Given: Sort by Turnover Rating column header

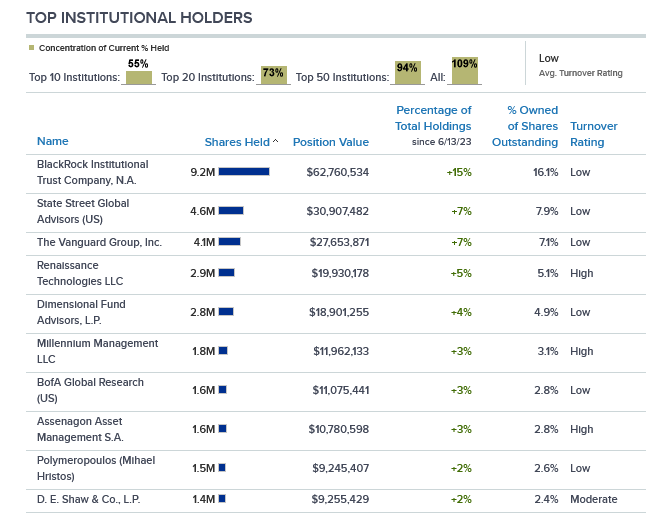Looking at the screenshot, I should [594, 134].
